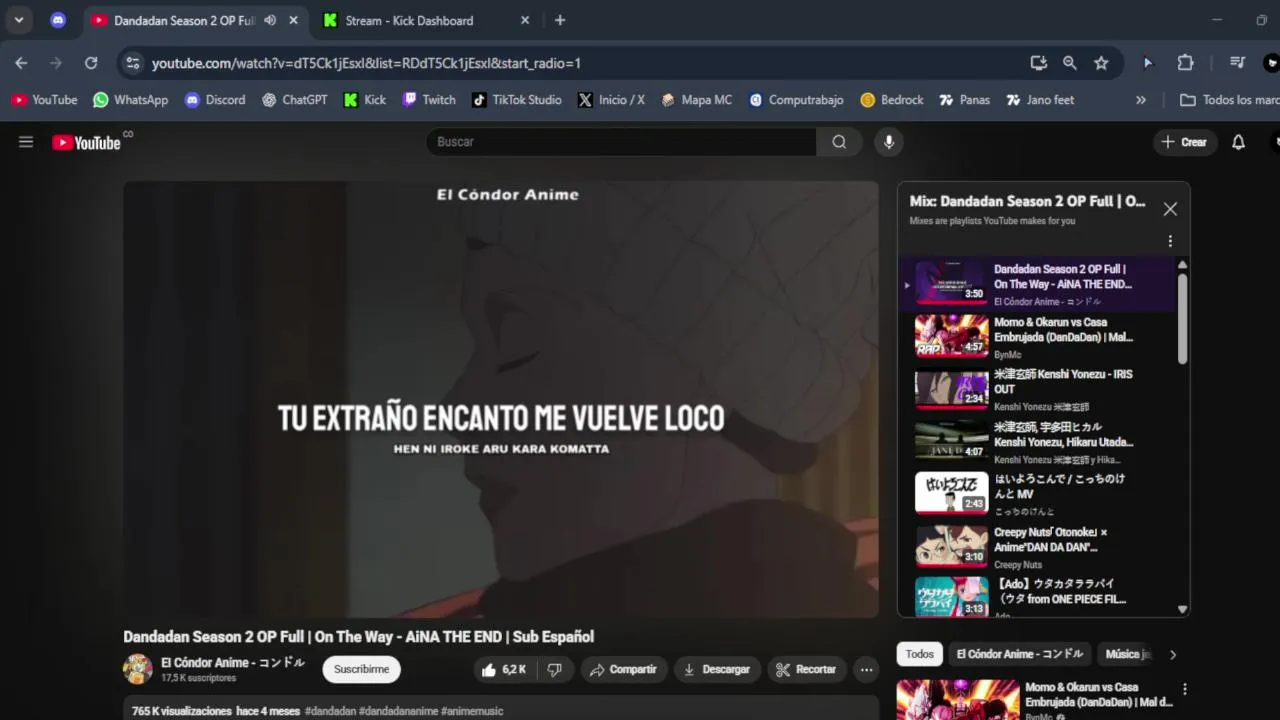Open site information icon in address bar
Image resolution: width=1280 pixels, height=720 pixels.
tap(132, 63)
